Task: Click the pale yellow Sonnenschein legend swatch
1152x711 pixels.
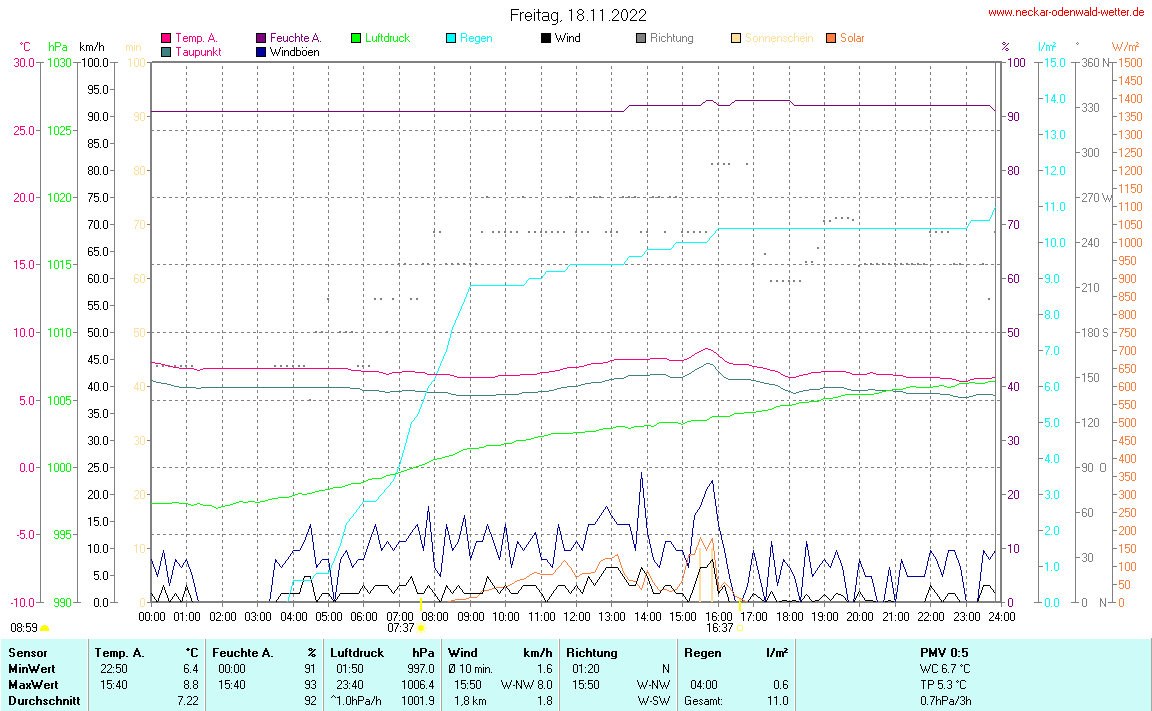Action: pyautogui.click(x=736, y=38)
